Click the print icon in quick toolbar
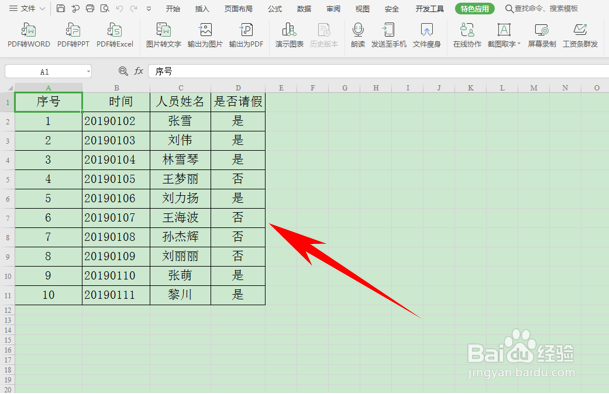The height and width of the screenshot is (394, 609). [90, 8]
